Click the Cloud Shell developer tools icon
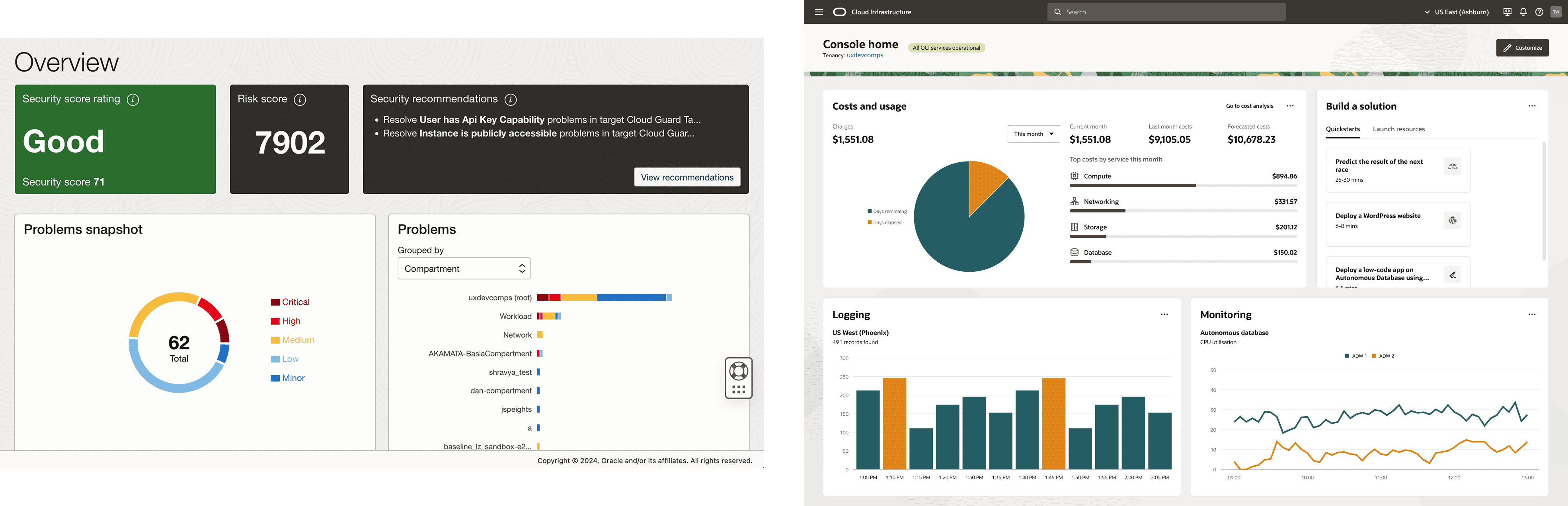This screenshot has height=506, width=1568. (1507, 12)
